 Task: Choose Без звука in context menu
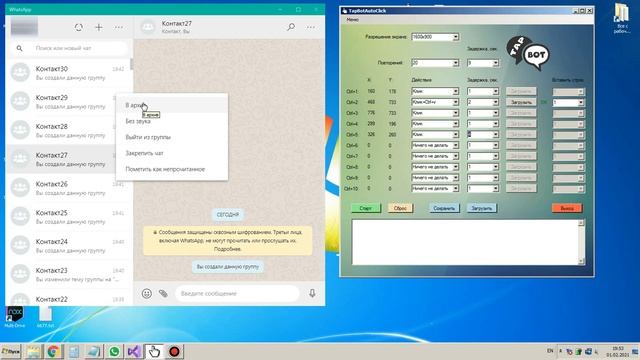[172, 121]
